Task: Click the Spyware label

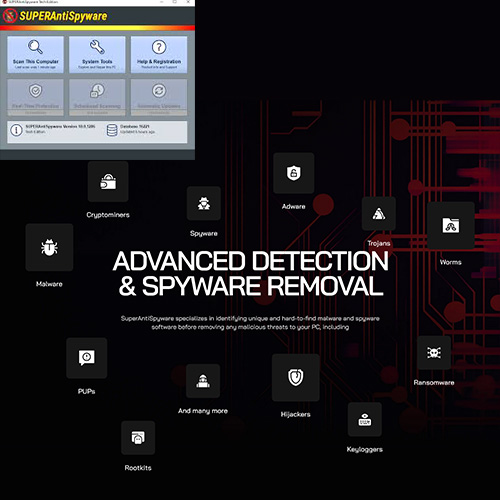Action: (x=204, y=234)
